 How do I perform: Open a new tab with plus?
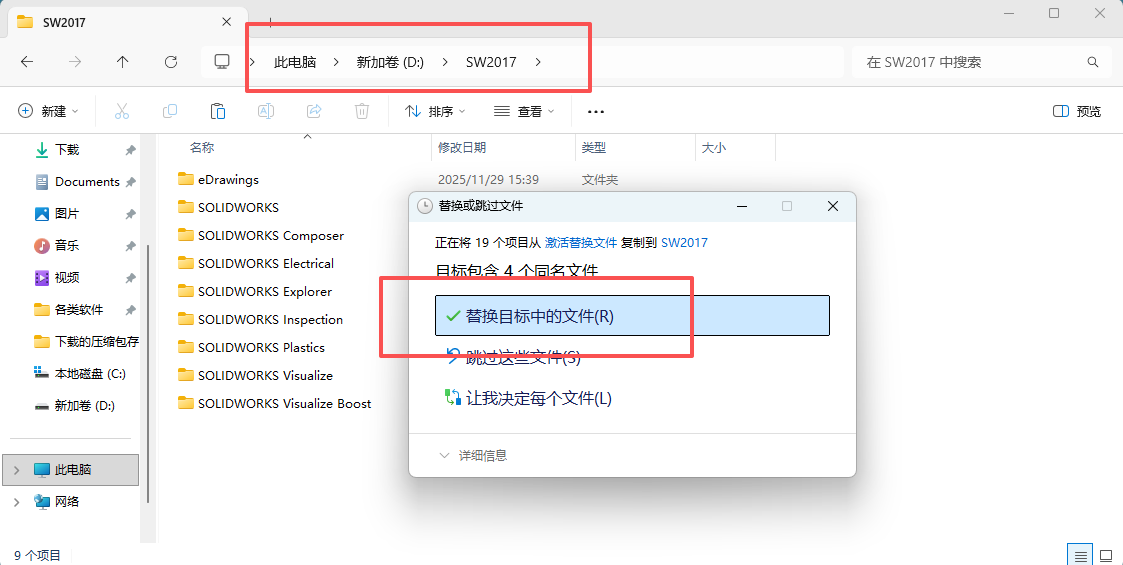[x=270, y=22]
